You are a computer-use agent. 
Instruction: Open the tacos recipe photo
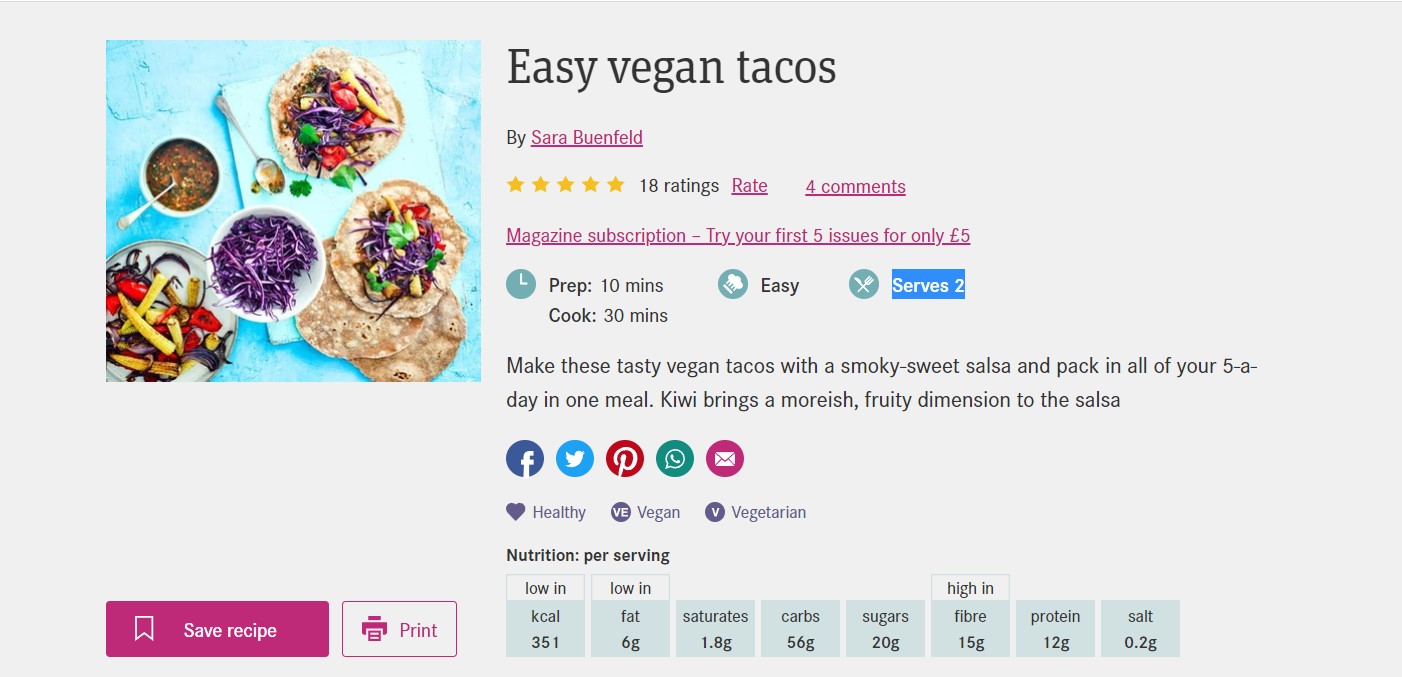(x=293, y=210)
